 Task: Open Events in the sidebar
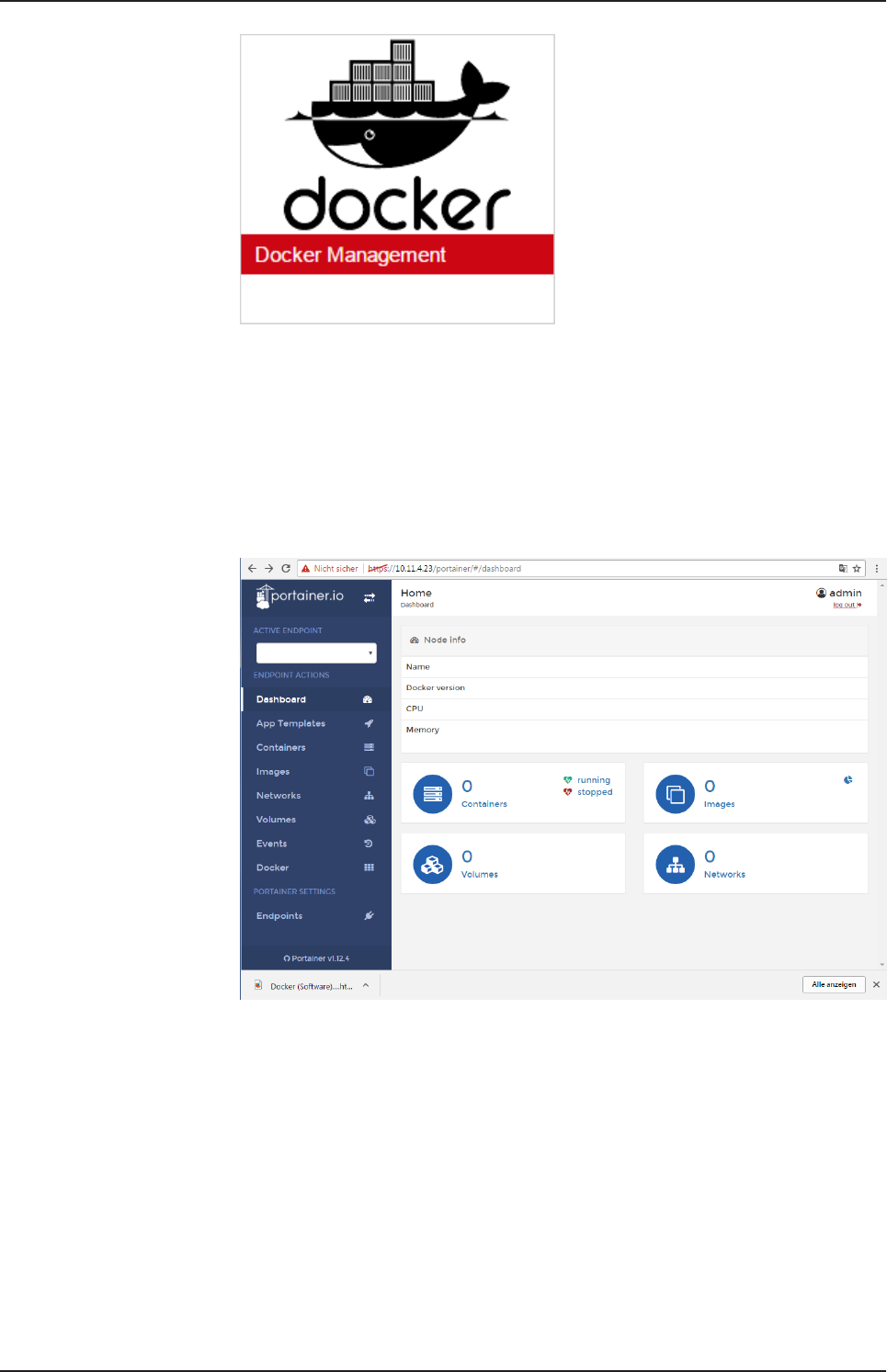point(316,843)
